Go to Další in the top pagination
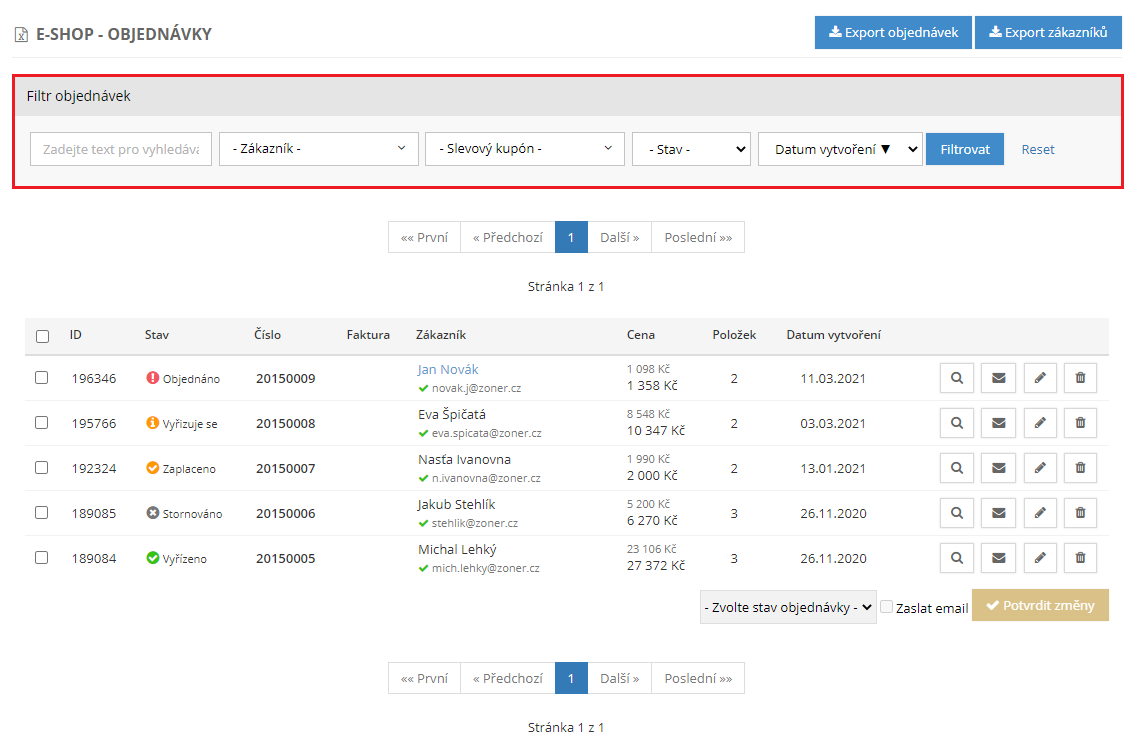This screenshot has height=743, width=1135. 620,238
